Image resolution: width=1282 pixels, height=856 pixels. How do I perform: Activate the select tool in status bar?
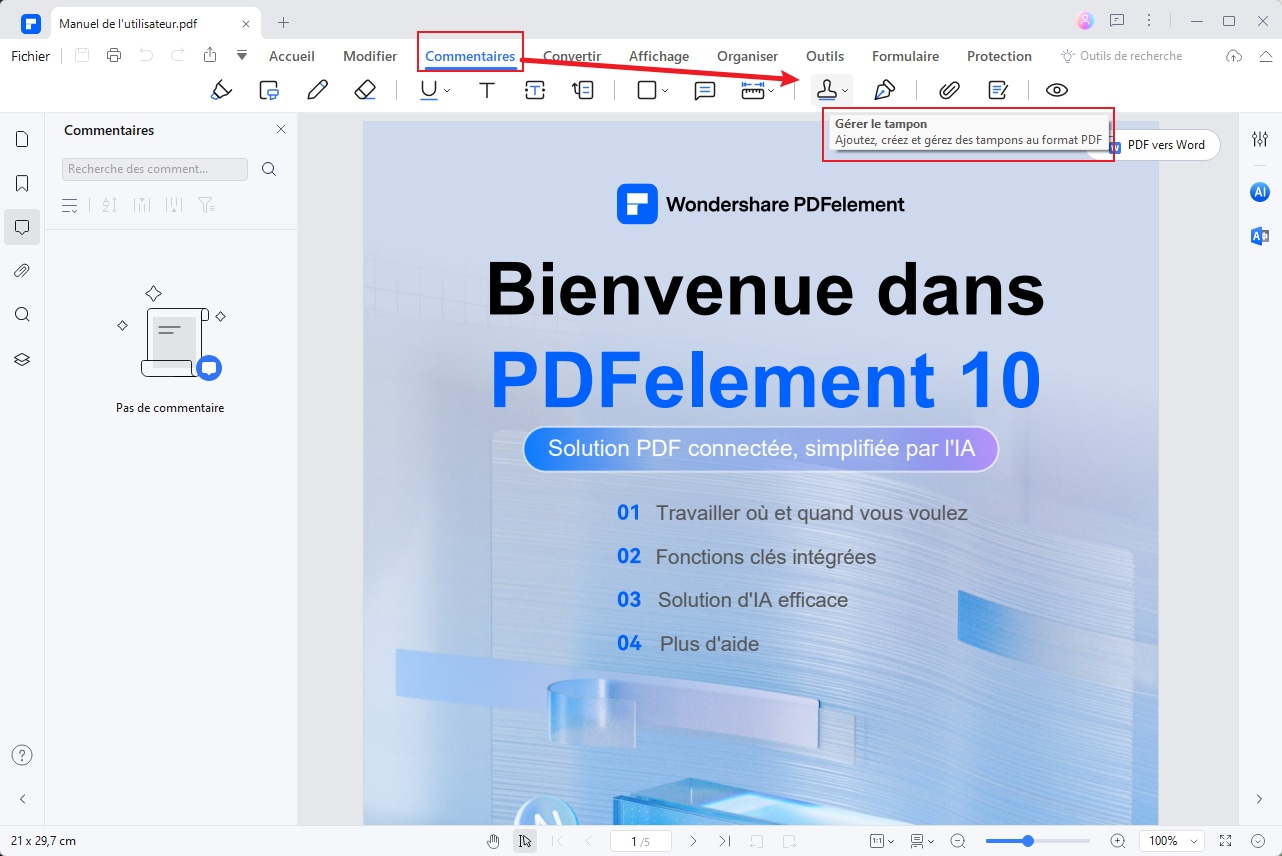pos(524,841)
